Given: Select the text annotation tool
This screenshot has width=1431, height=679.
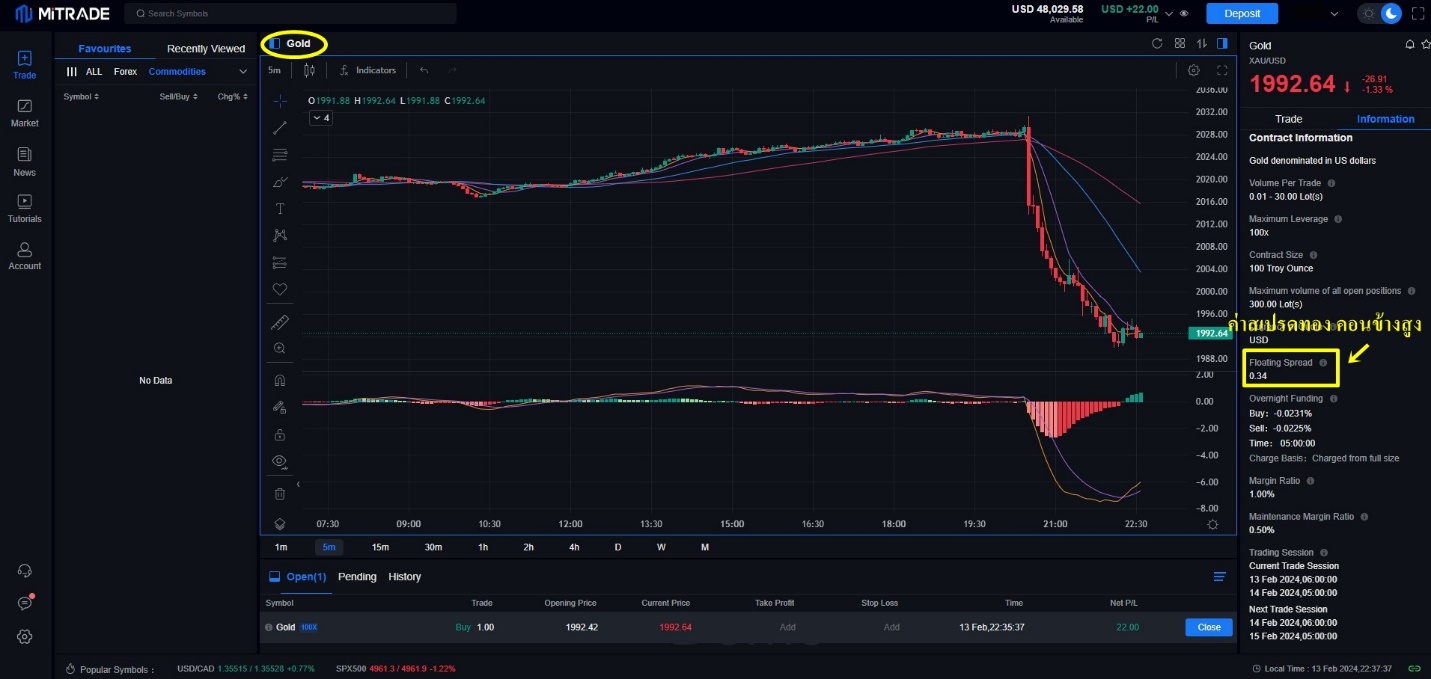Looking at the screenshot, I should pyautogui.click(x=280, y=209).
